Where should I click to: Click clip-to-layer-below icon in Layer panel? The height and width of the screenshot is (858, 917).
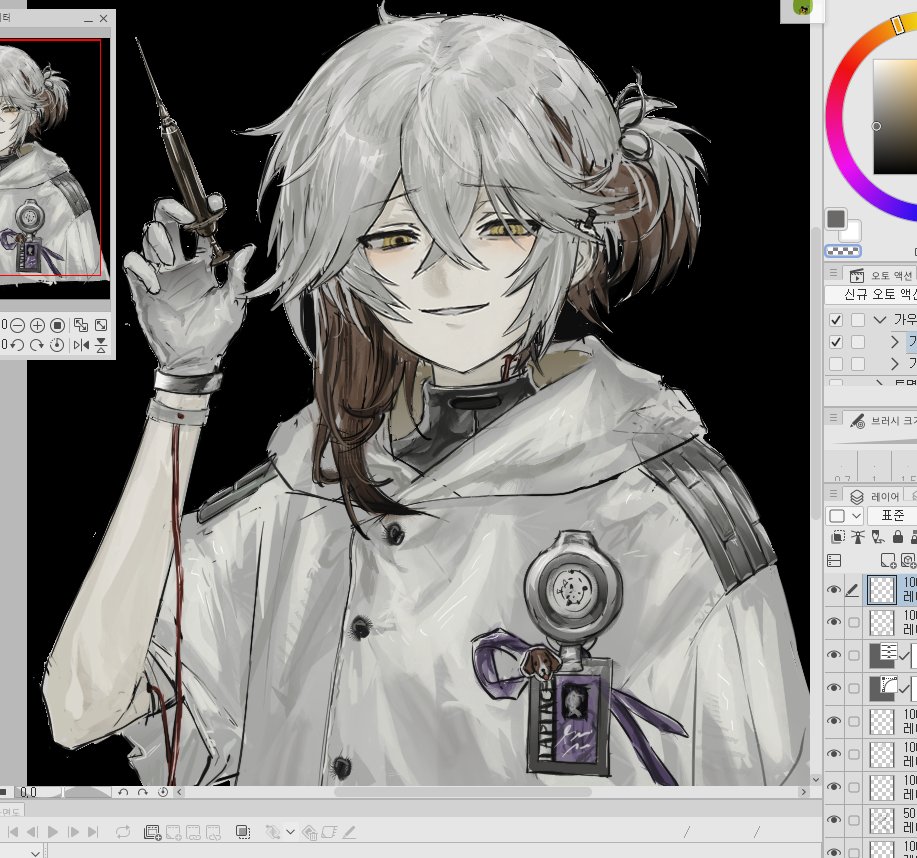click(837, 537)
